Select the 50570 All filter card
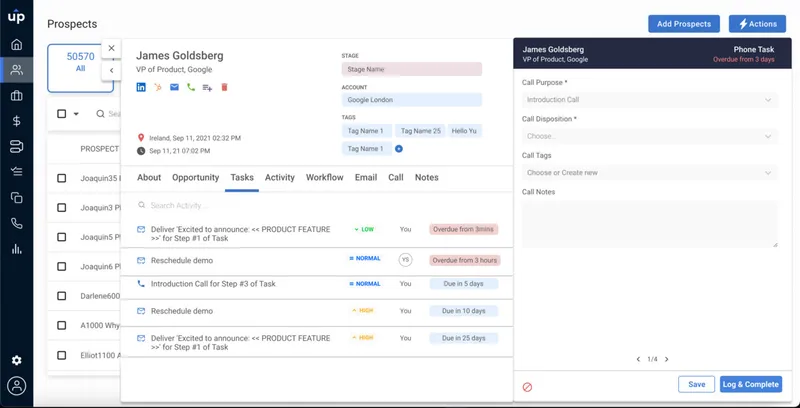 pyautogui.click(x=80, y=68)
